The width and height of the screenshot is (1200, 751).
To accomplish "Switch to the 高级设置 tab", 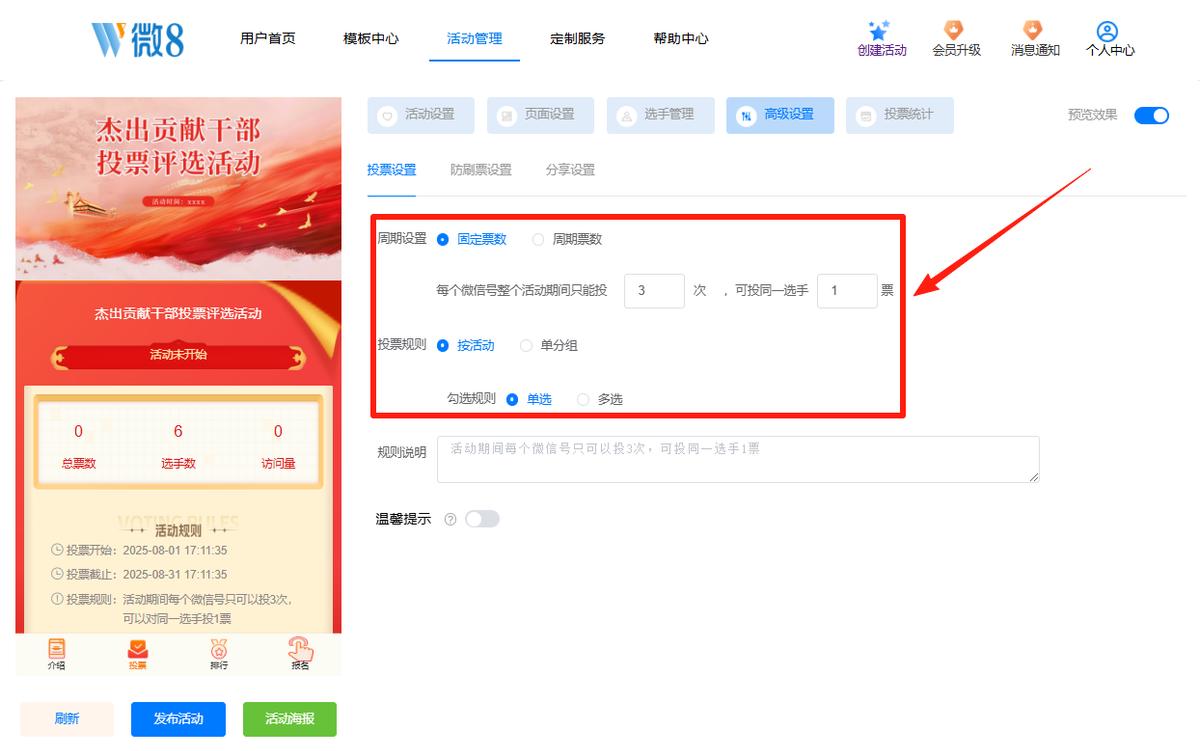I will click(780, 115).
